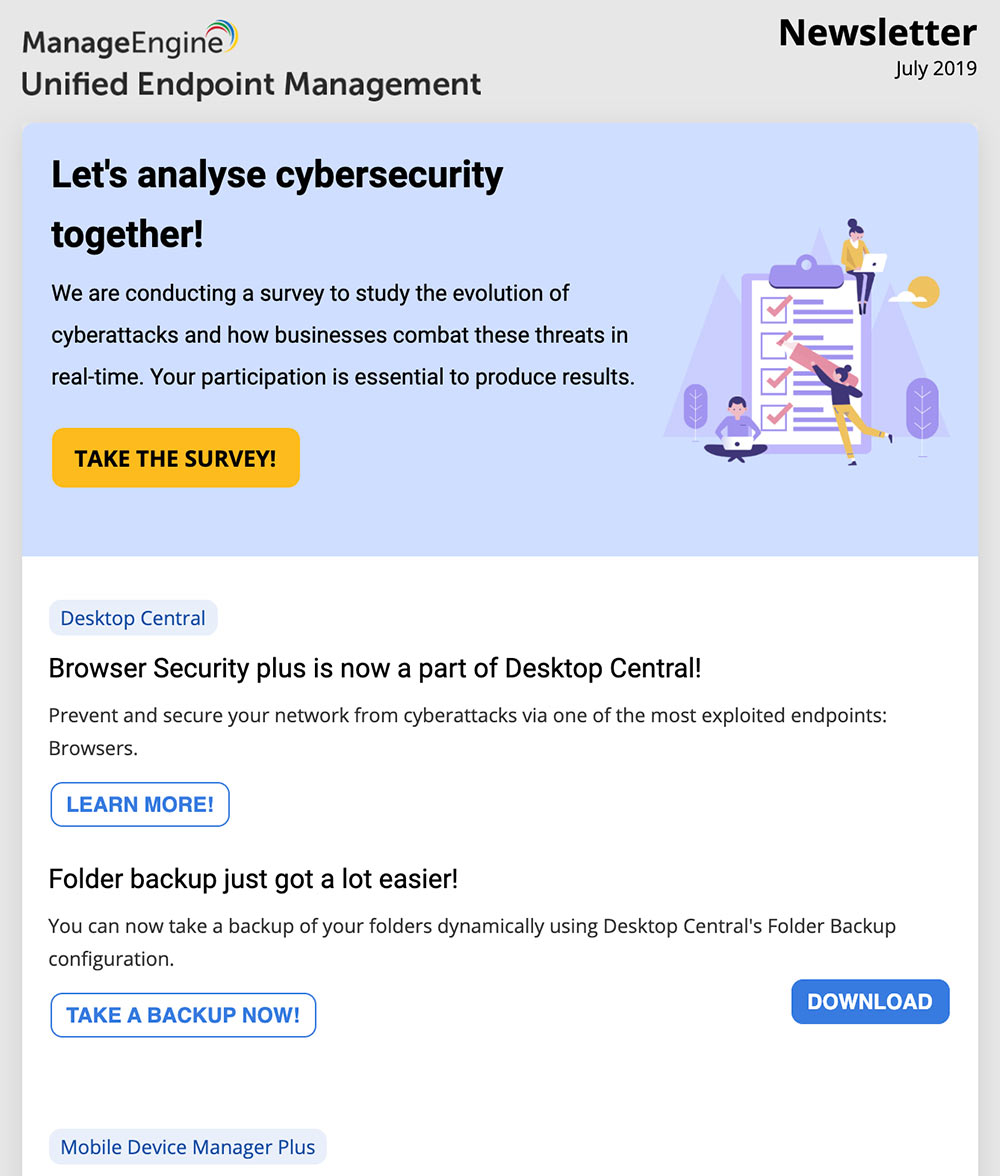Click the ManageEngine logo

130,40
